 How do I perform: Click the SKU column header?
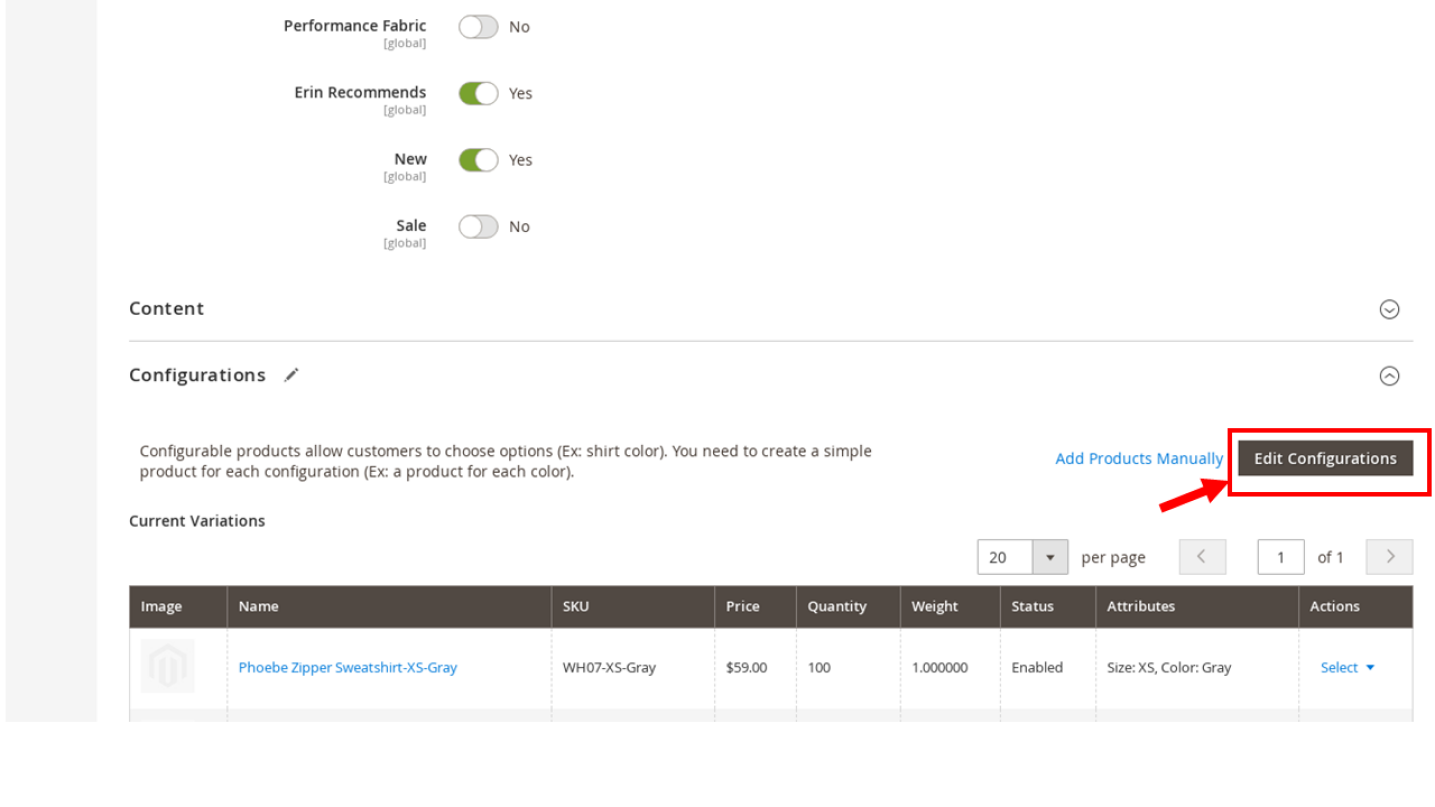point(576,606)
